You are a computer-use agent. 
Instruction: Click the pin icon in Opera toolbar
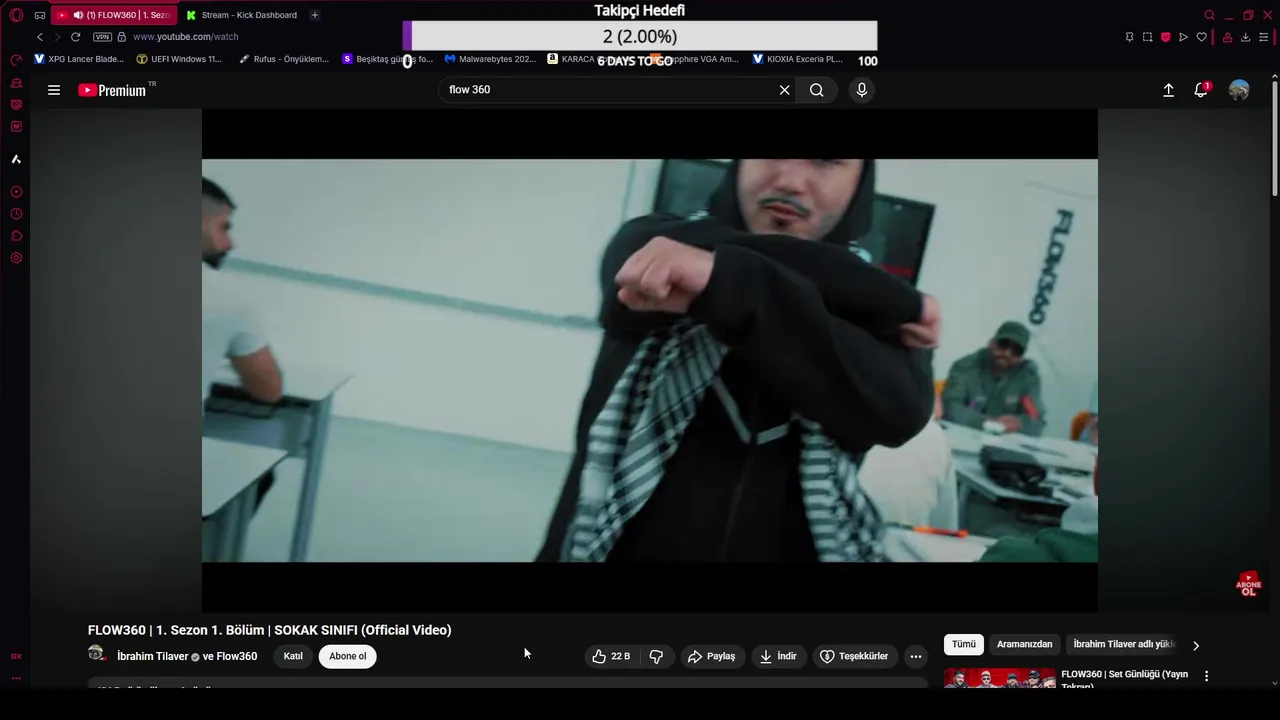[1129, 37]
